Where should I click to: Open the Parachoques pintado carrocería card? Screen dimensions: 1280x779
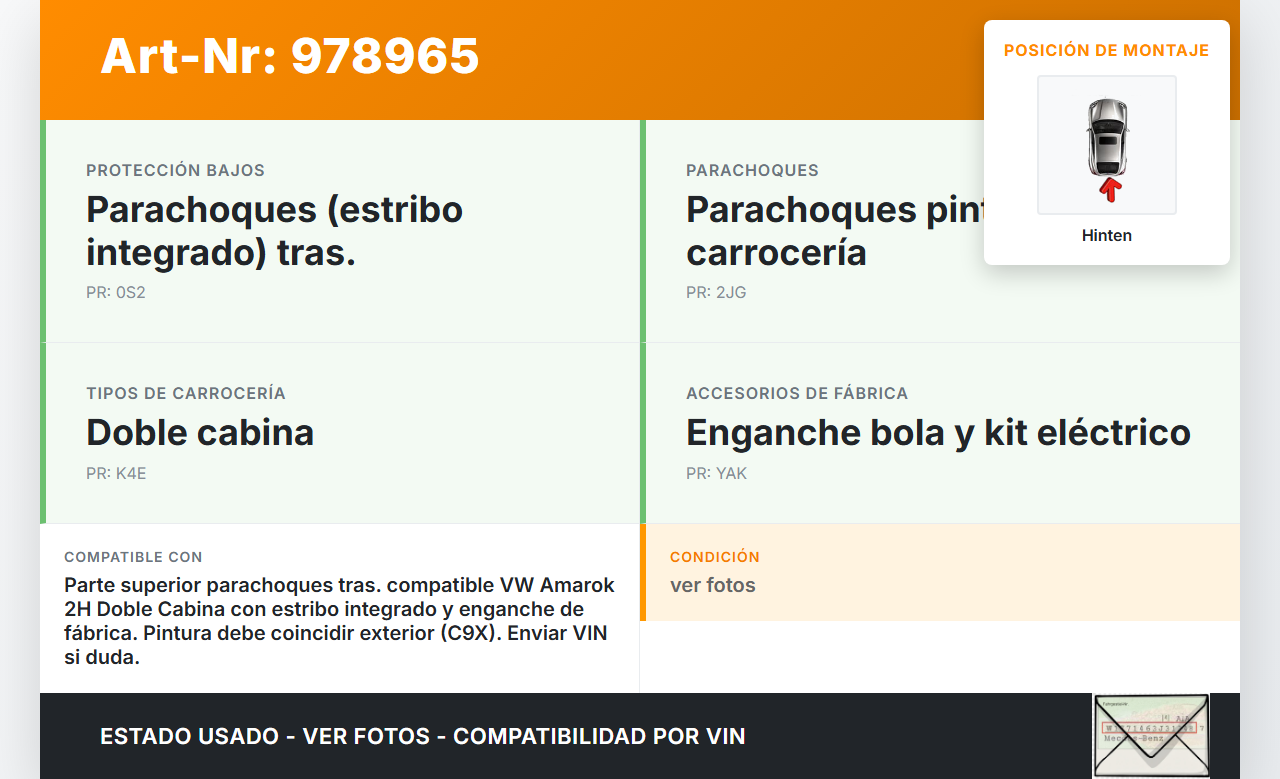940,231
